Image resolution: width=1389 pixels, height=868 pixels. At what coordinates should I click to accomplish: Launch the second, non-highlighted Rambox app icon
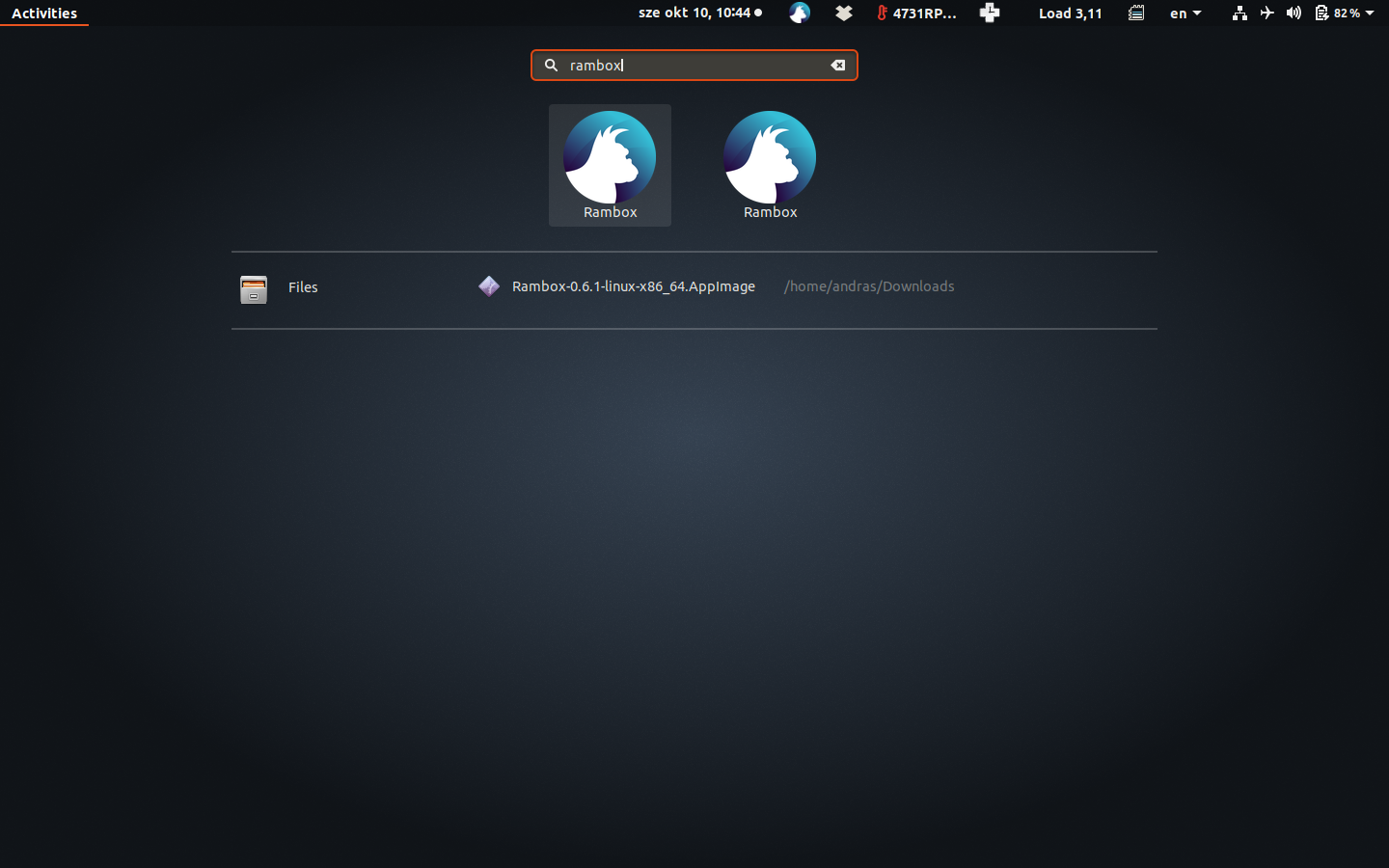click(x=770, y=165)
